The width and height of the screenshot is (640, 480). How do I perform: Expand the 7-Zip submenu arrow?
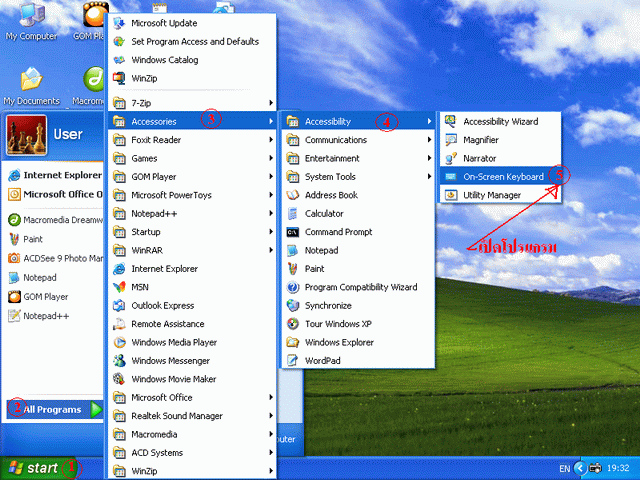(271, 103)
